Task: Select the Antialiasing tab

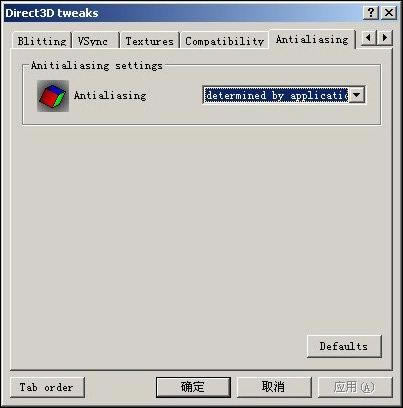Action: coord(312,40)
